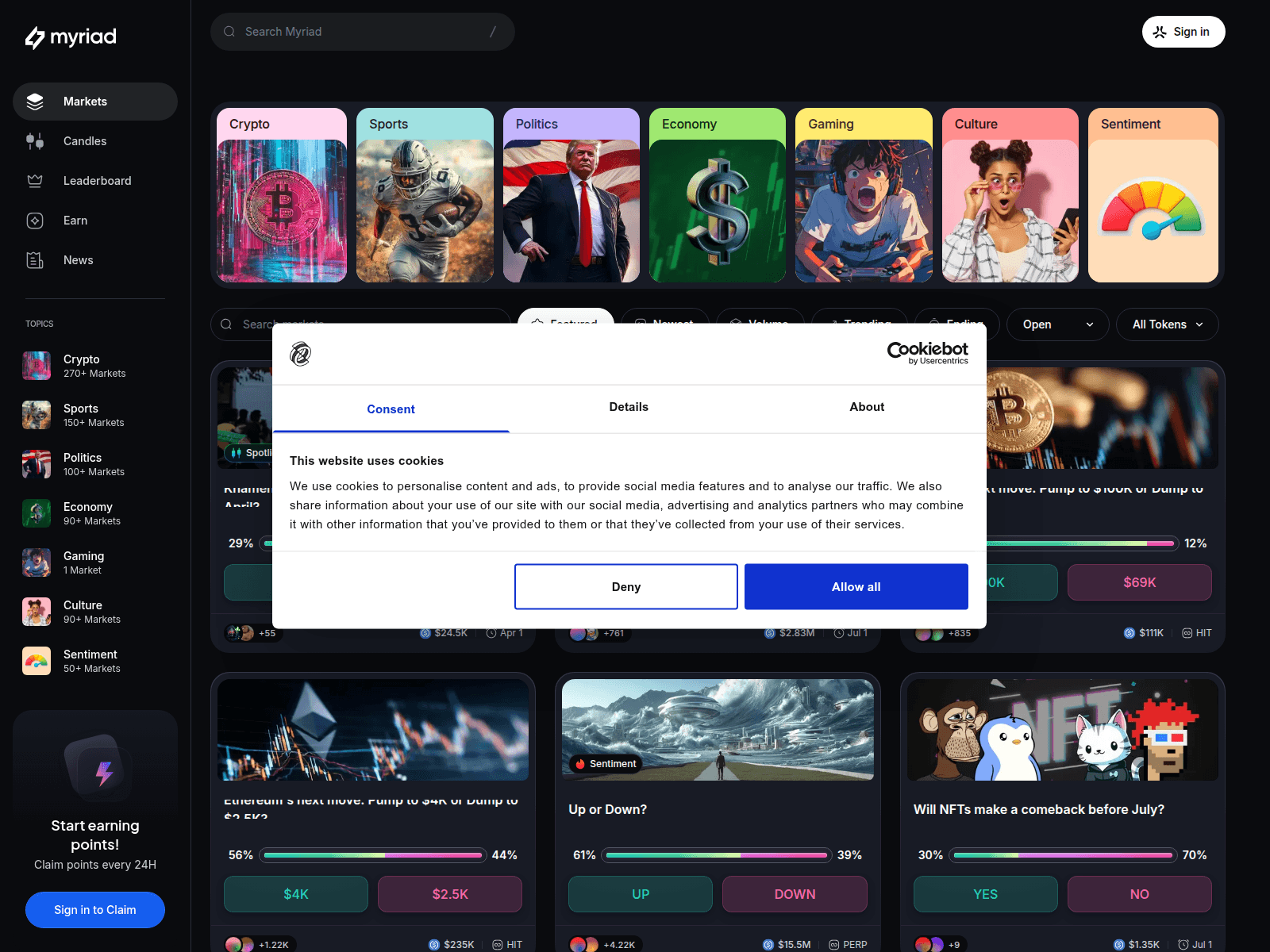
Task: Open the Sports category card
Action: pyautogui.click(x=425, y=195)
